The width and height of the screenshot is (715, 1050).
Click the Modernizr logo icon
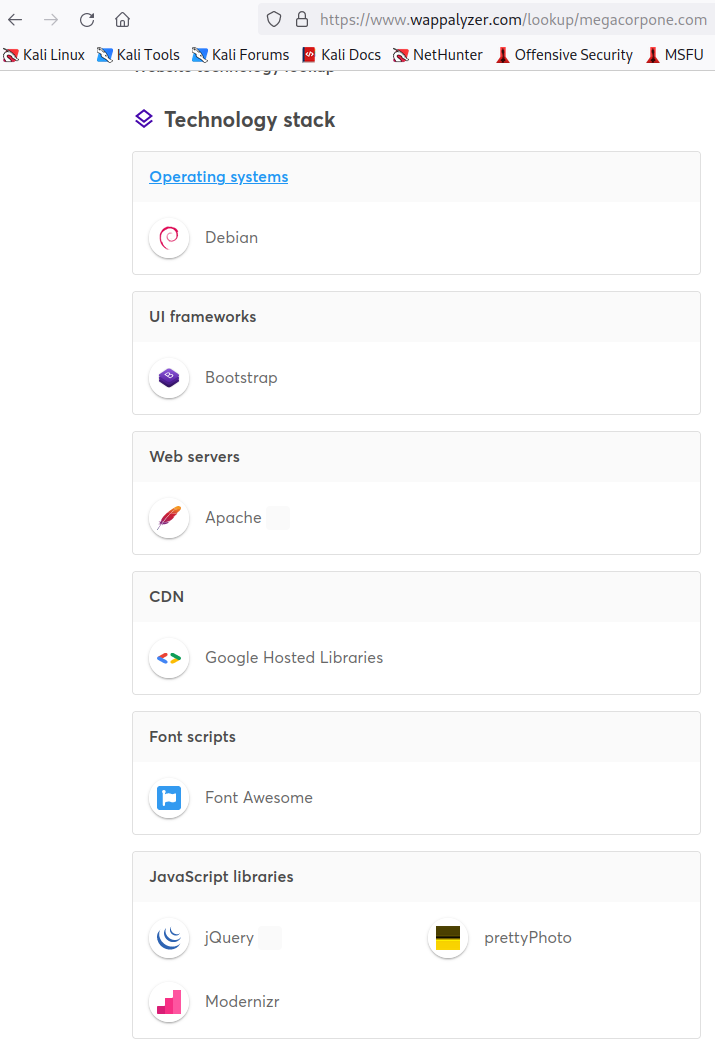(x=169, y=1002)
